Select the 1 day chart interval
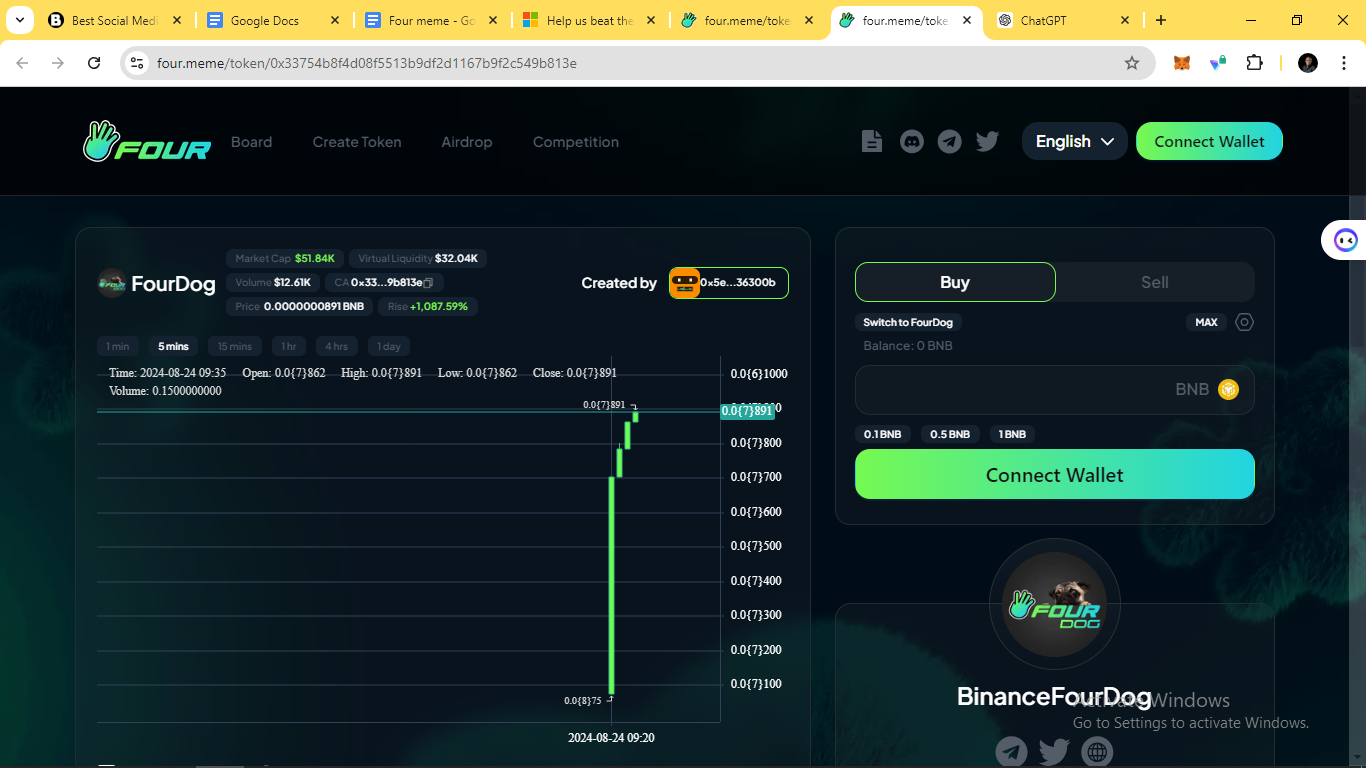This screenshot has height=768, width=1366. (x=389, y=346)
